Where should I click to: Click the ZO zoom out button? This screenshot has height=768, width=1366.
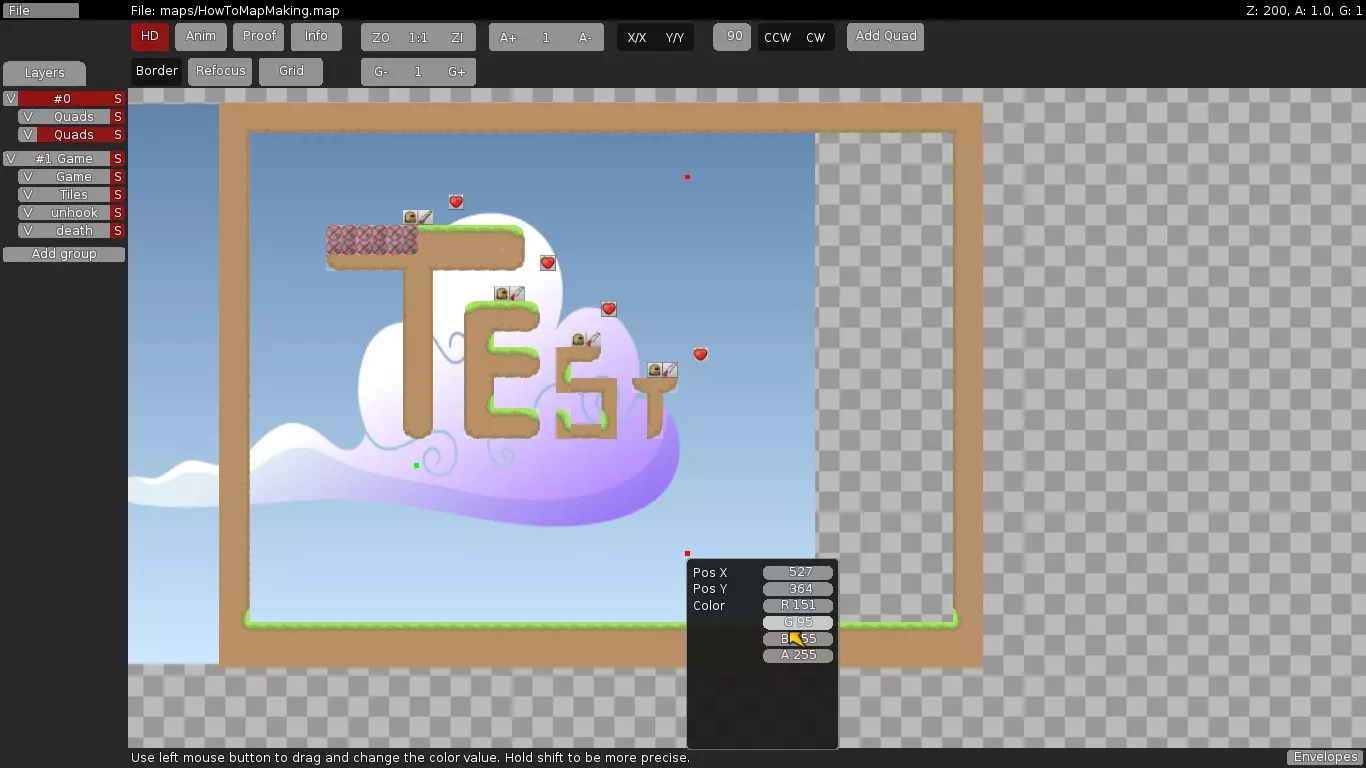pos(380,38)
